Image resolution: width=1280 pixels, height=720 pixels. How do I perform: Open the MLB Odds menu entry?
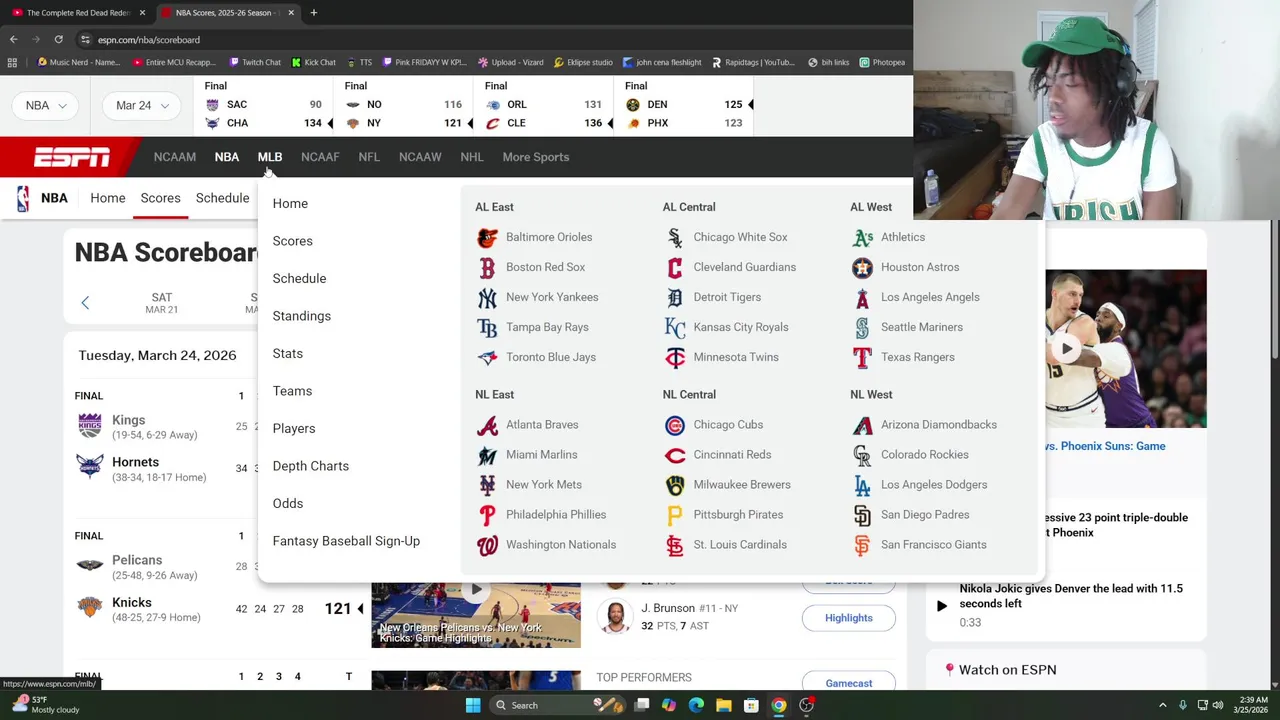click(x=288, y=503)
